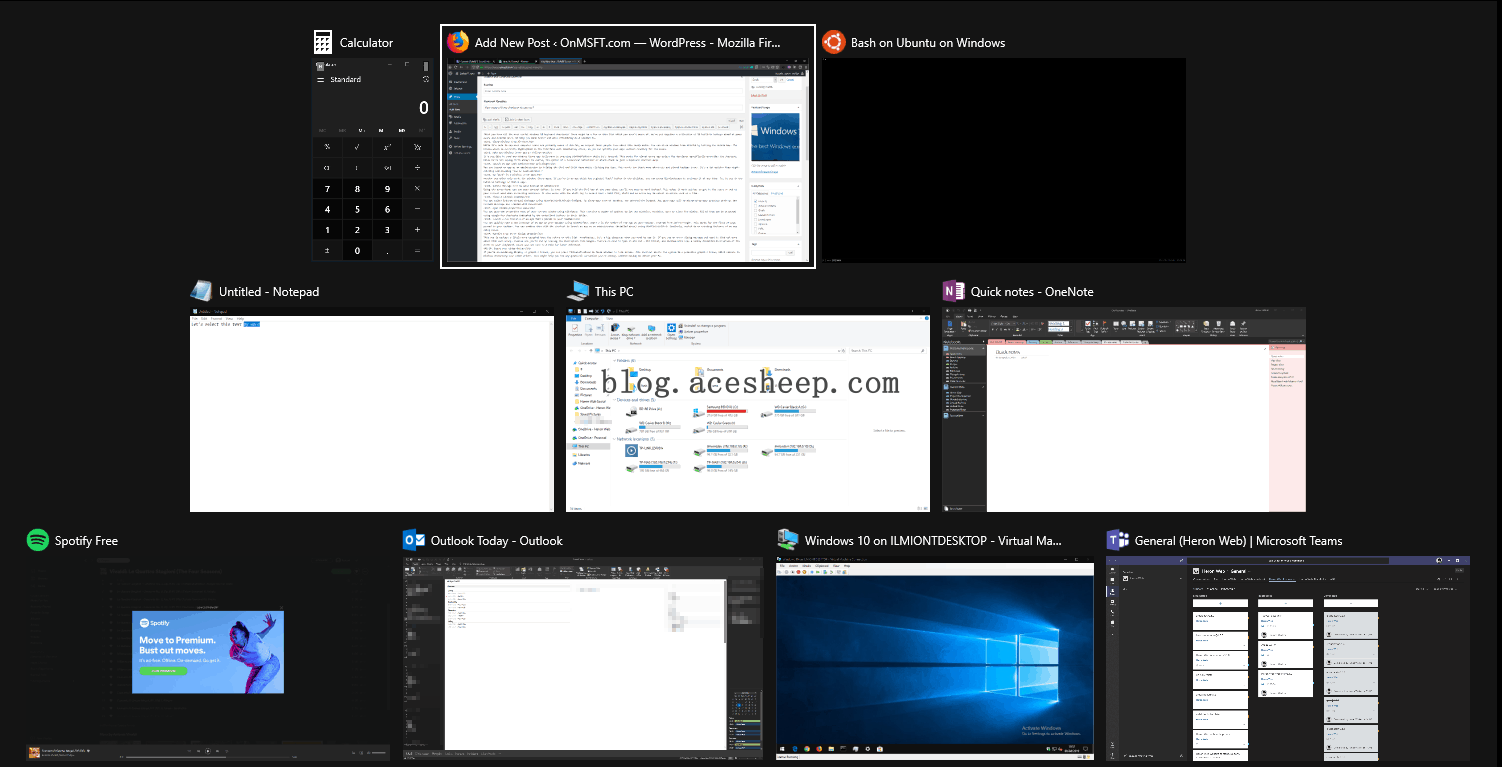Click the Spotify logo icon
Image resolution: width=1502 pixels, height=767 pixels.
click(x=38, y=540)
